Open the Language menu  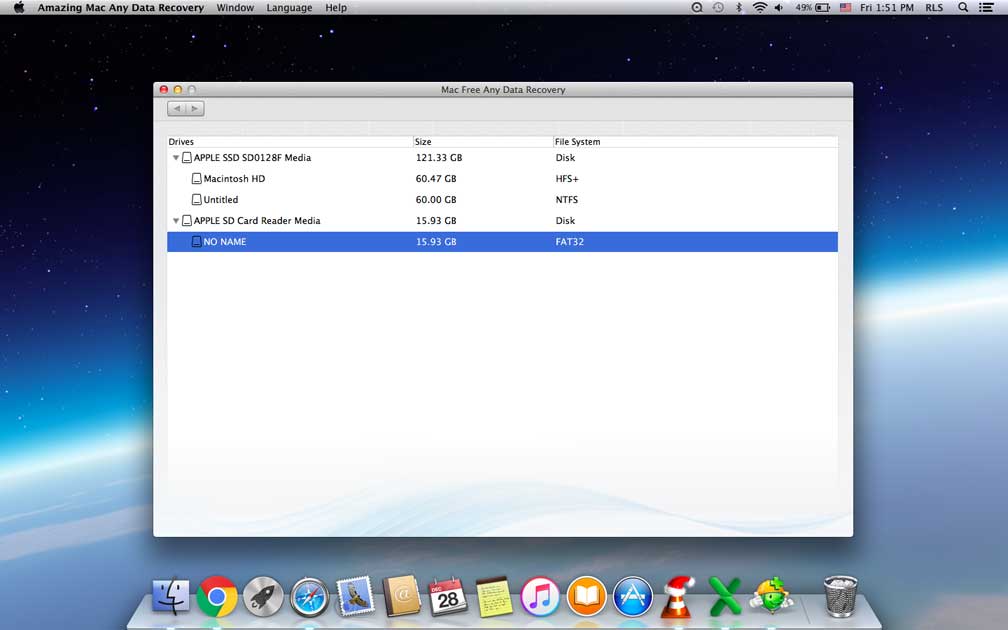pyautogui.click(x=289, y=8)
